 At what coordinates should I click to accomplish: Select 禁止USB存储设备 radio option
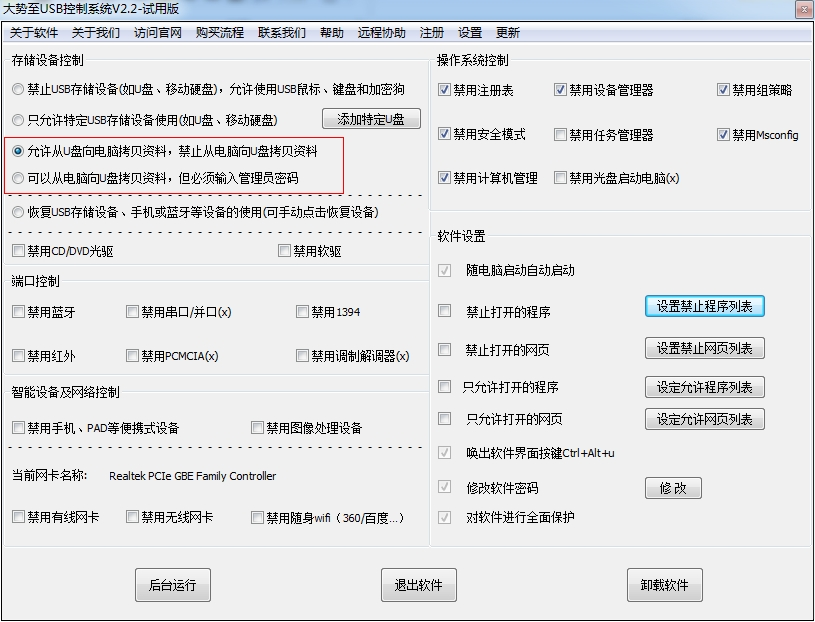18,89
